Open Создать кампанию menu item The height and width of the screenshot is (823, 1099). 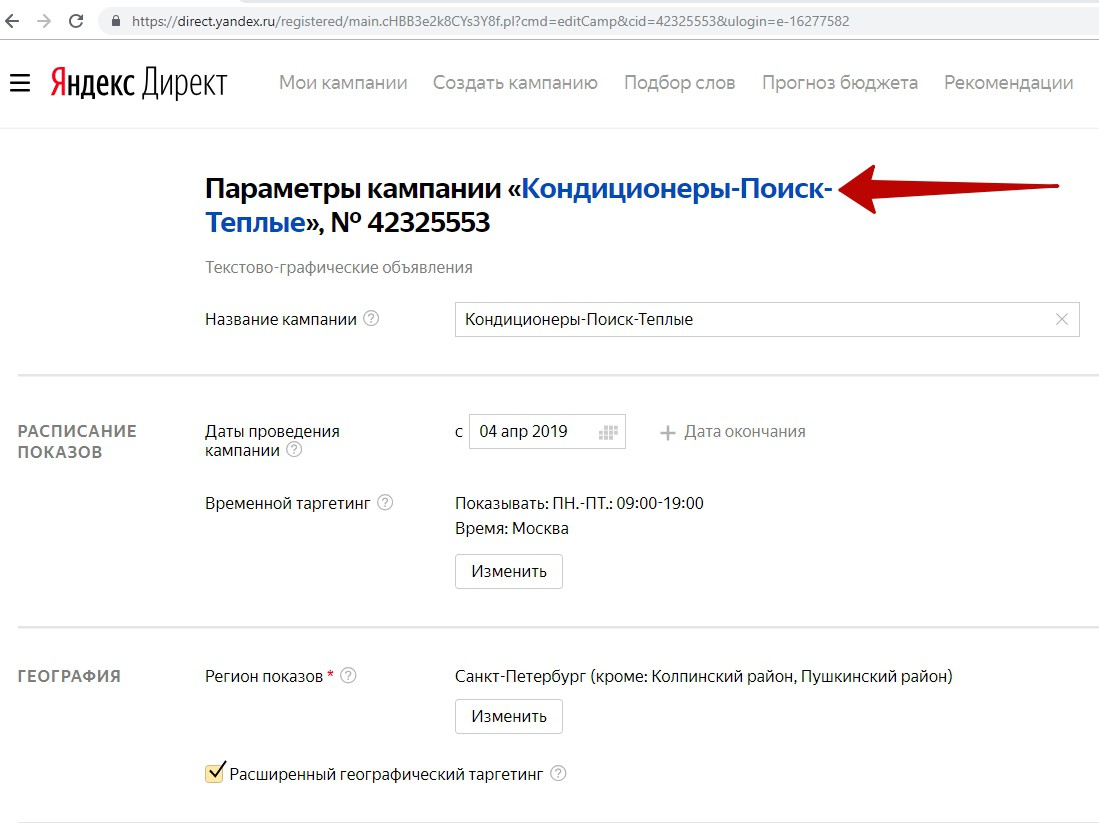(x=515, y=83)
